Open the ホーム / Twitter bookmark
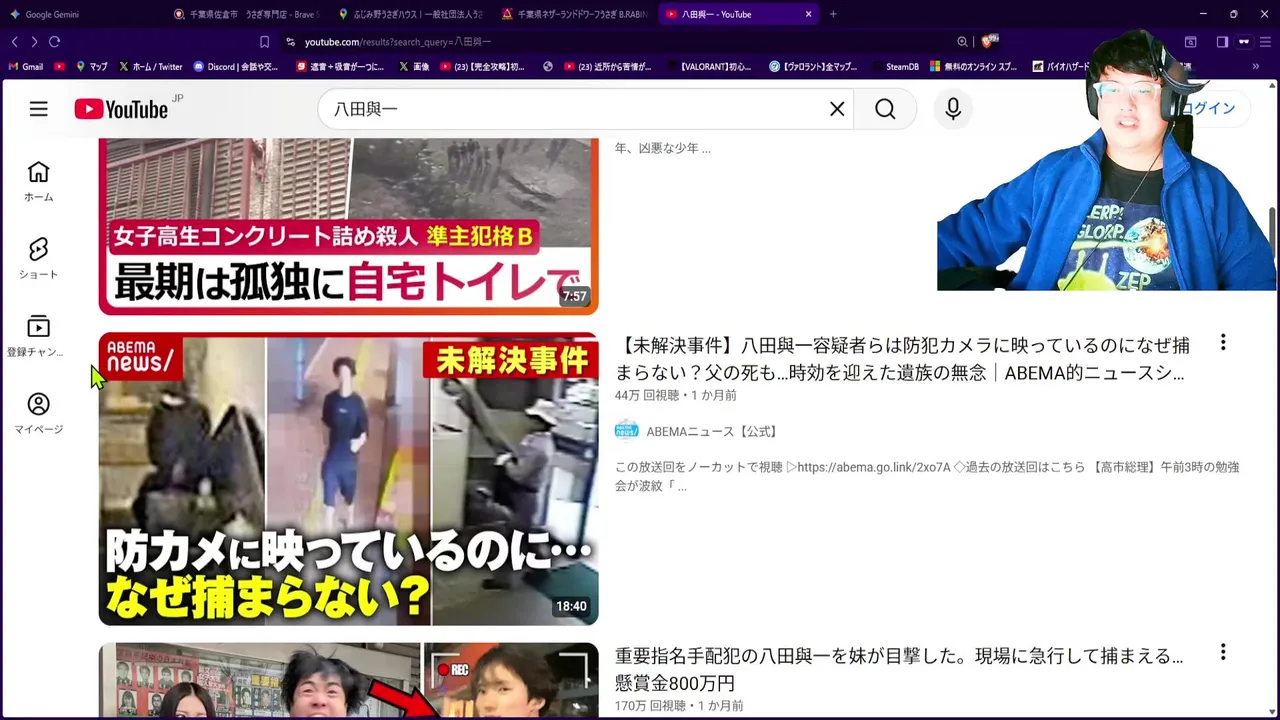 (x=151, y=67)
